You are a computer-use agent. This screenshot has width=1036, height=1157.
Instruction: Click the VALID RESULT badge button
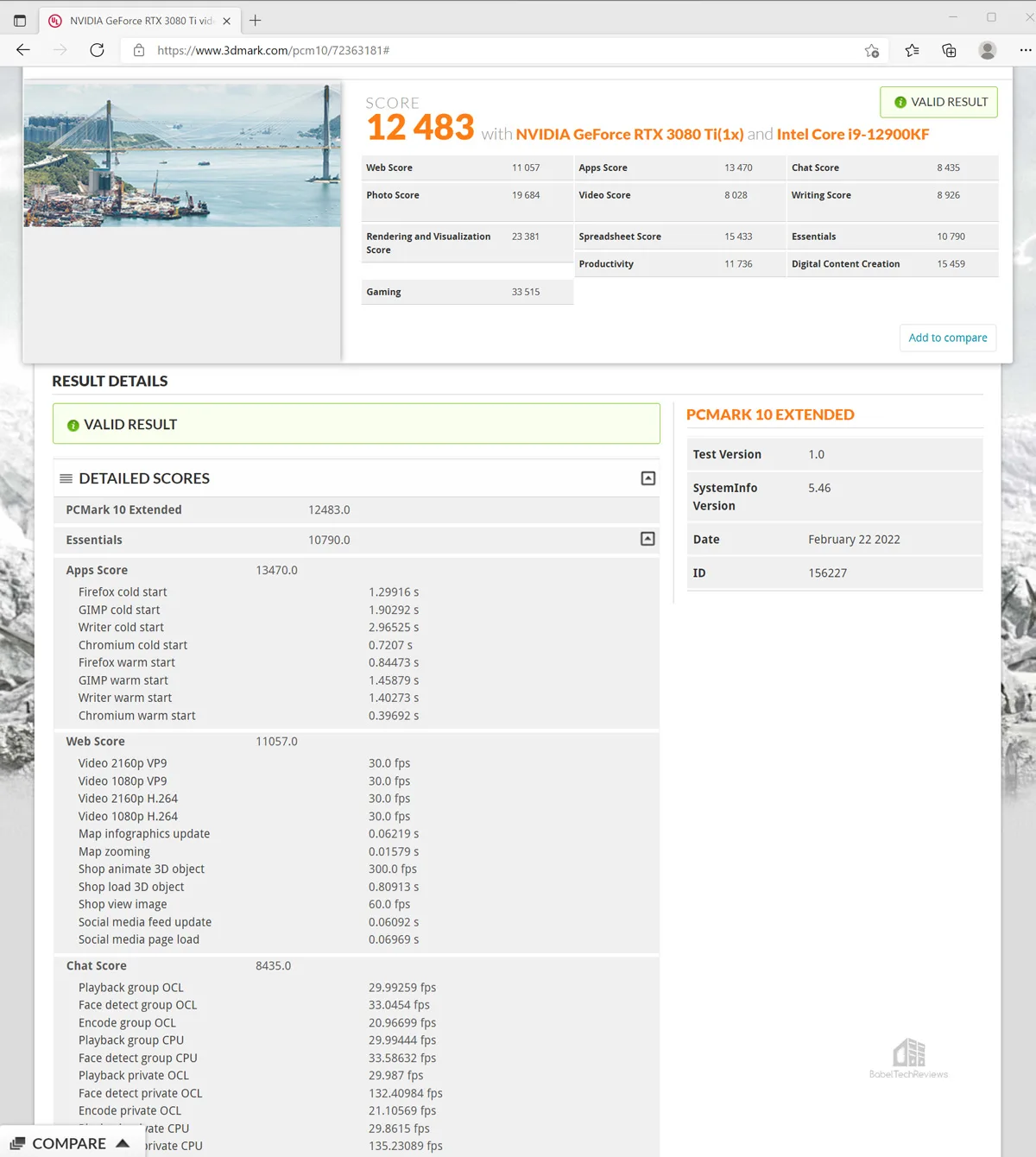coord(939,102)
